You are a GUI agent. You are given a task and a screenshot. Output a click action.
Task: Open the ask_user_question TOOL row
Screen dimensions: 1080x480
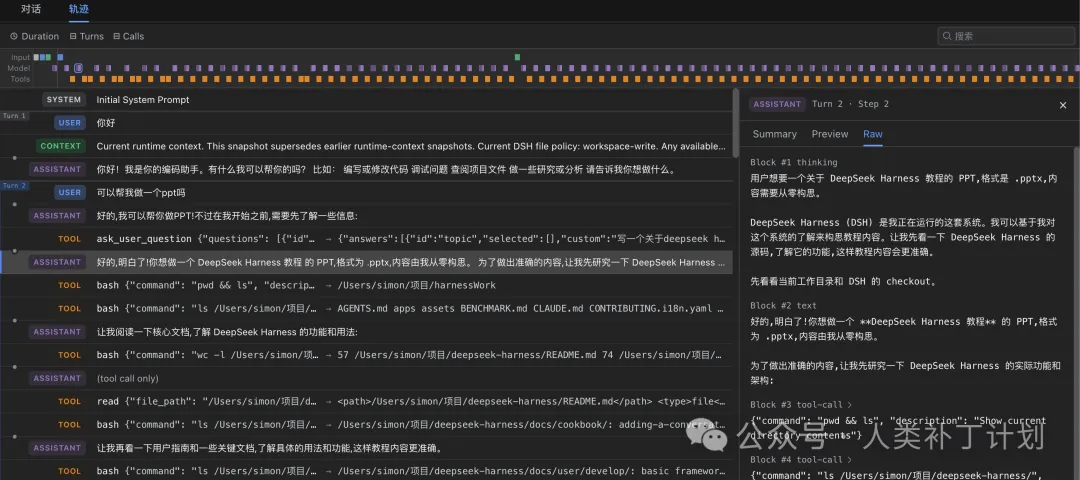point(366,238)
